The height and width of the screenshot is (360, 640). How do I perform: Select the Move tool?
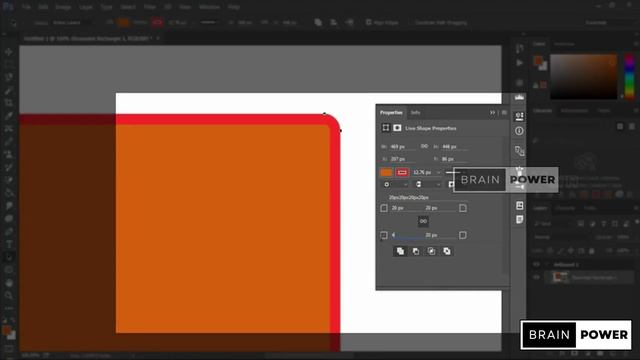(x=9, y=52)
